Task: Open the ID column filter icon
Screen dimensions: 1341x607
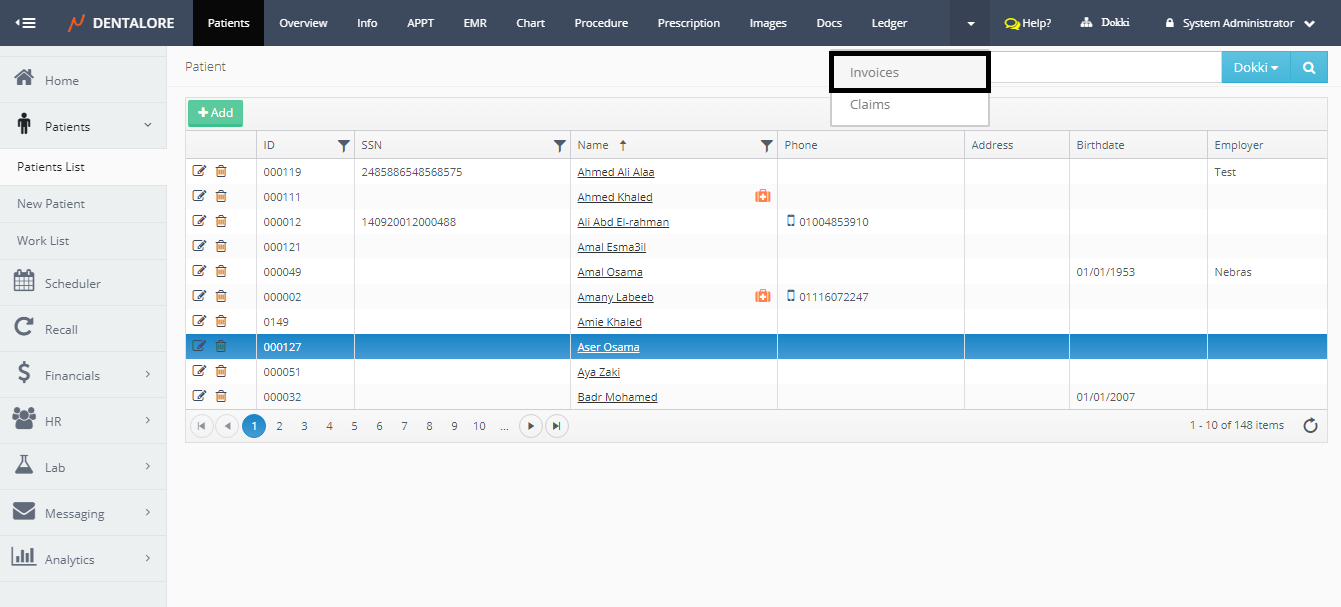Action: (344, 145)
